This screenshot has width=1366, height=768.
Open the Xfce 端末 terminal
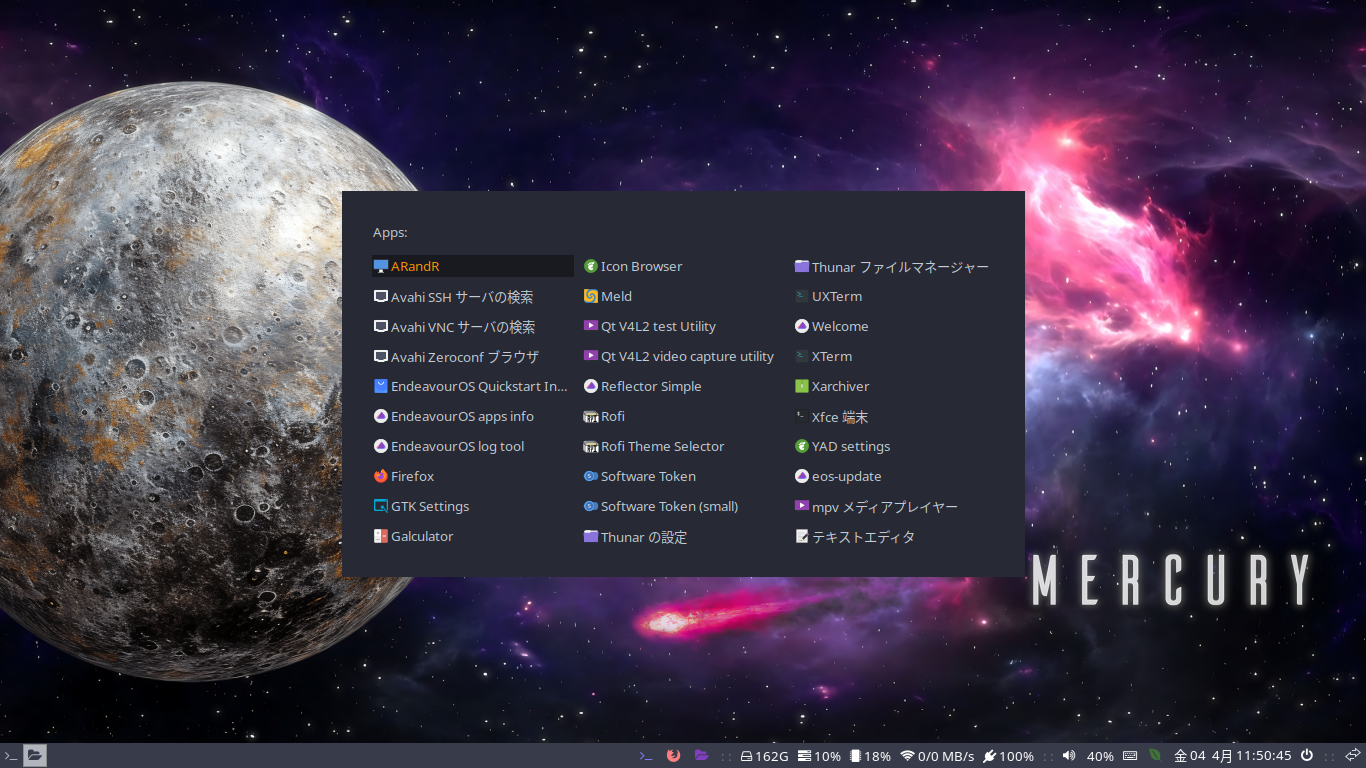pos(839,417)
